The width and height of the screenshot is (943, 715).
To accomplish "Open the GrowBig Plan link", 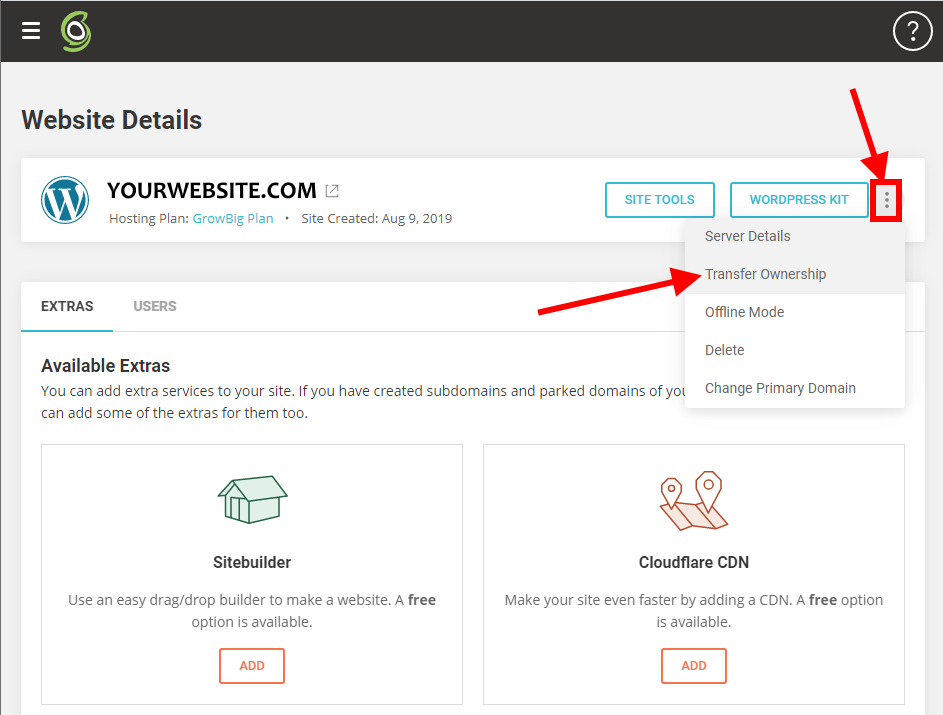I will (x=233, y=218).
